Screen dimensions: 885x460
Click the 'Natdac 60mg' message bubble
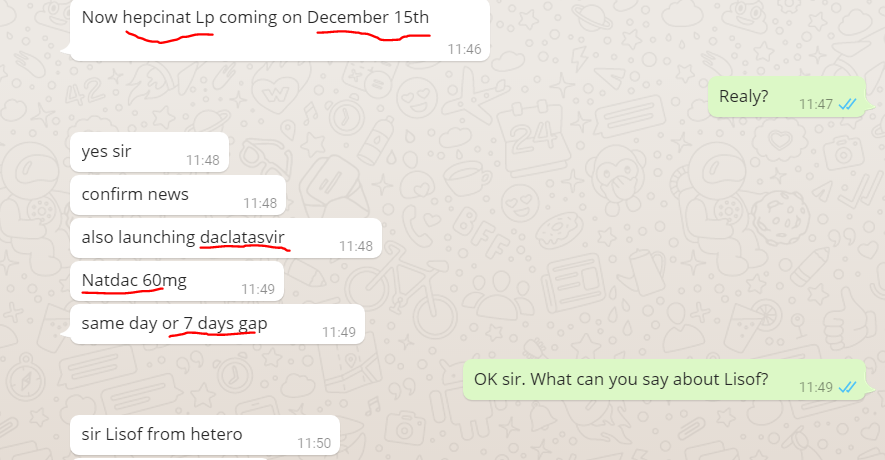click(177, 281)
